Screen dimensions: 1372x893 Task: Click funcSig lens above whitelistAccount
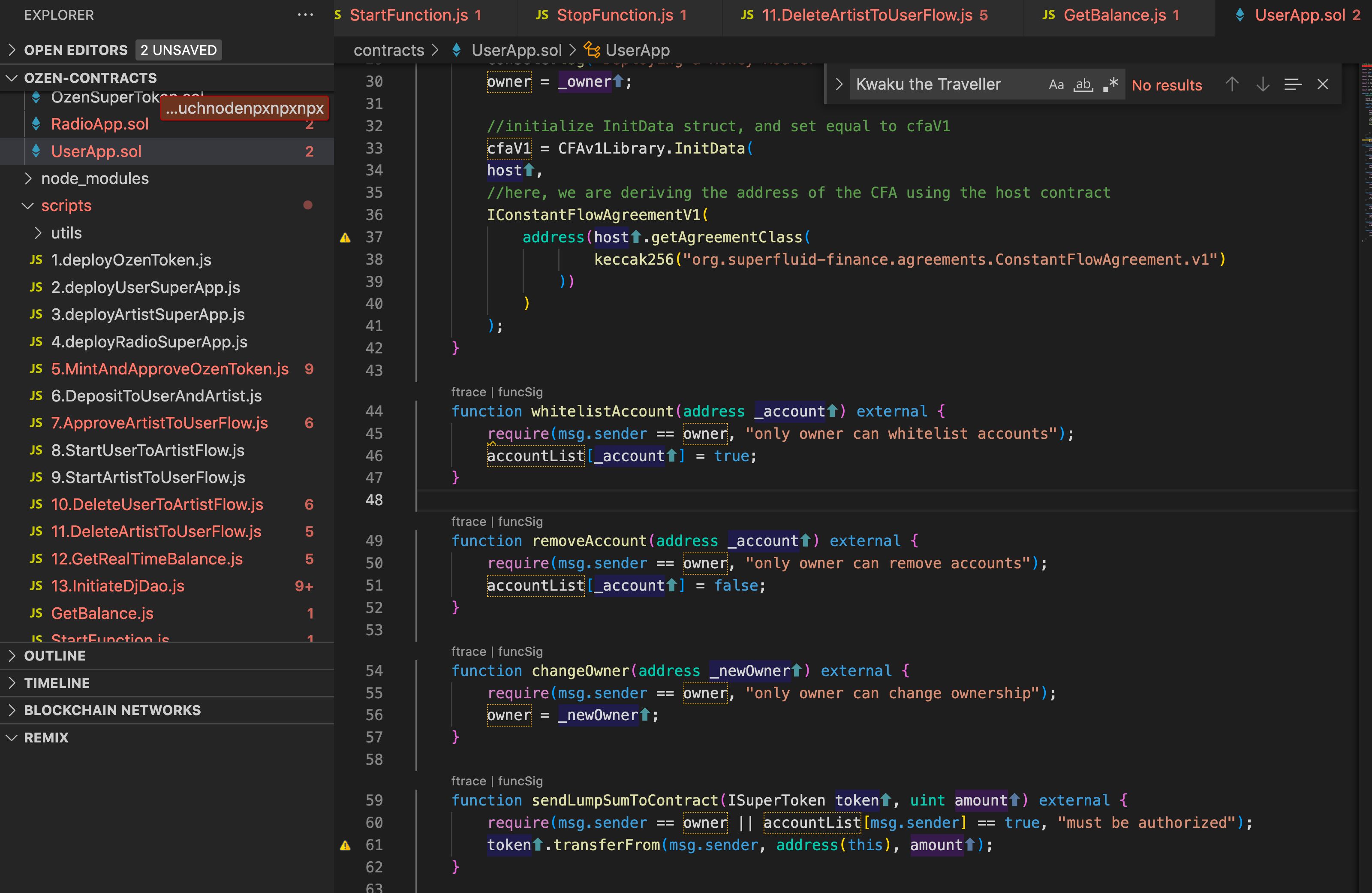click(x=520, y=392)
